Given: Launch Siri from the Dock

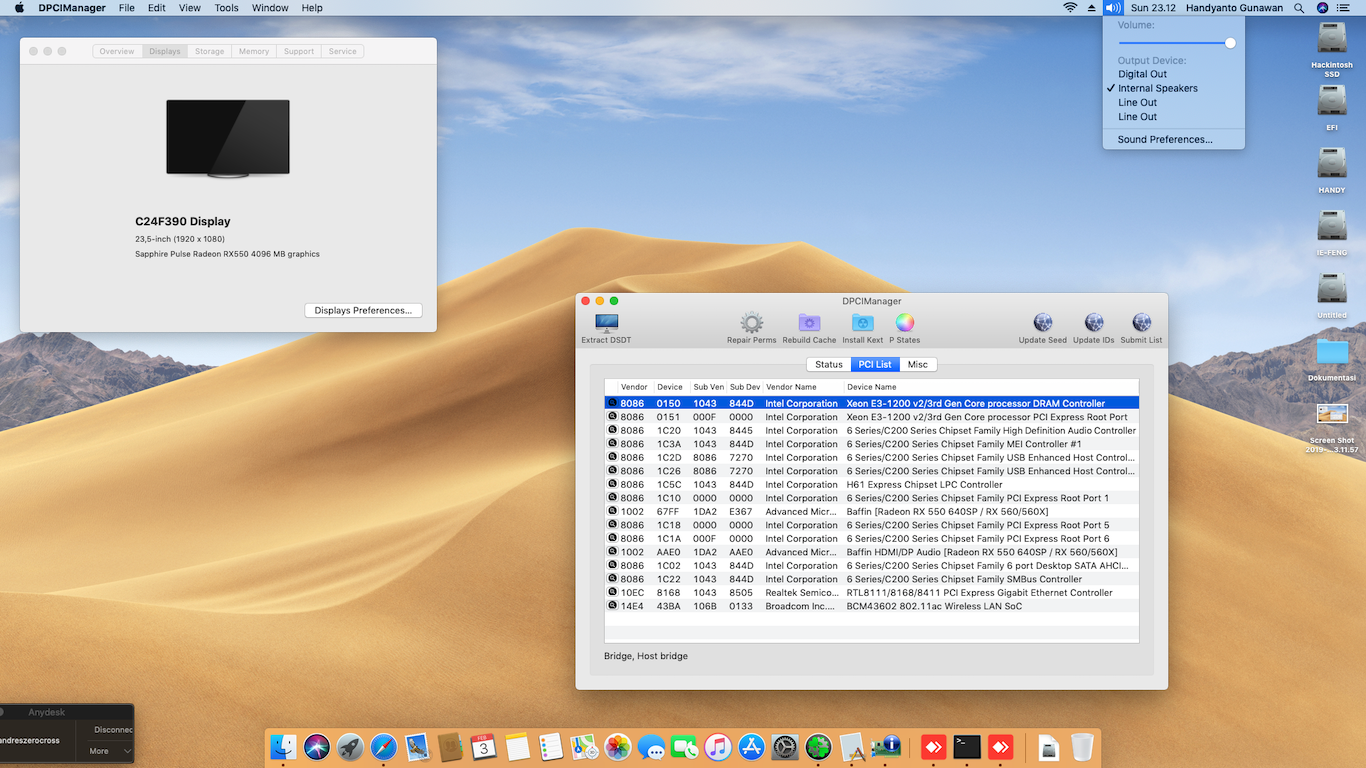Looking at the screenshot, I should coord(317,746).
